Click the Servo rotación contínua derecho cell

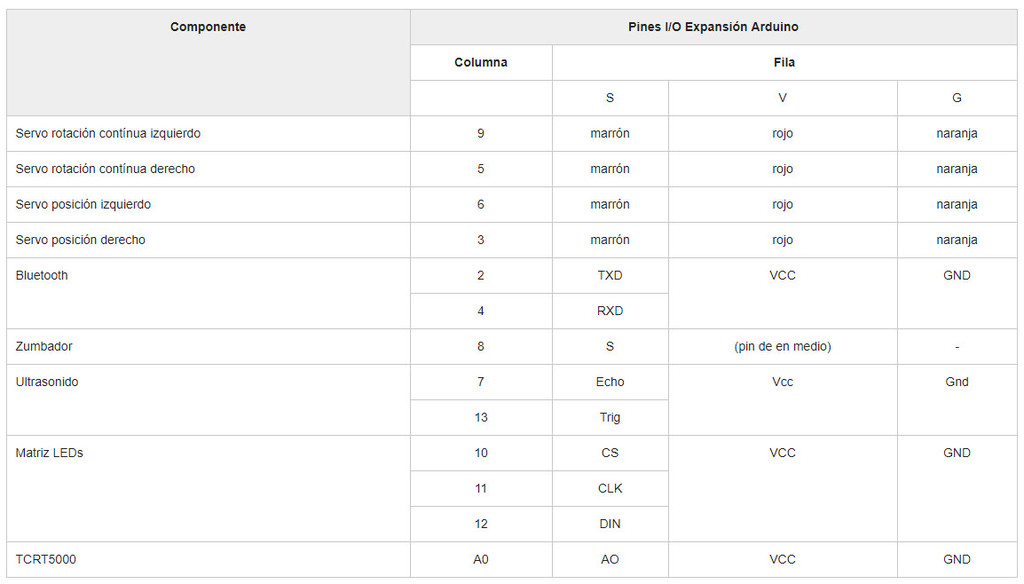coord(105,169)
